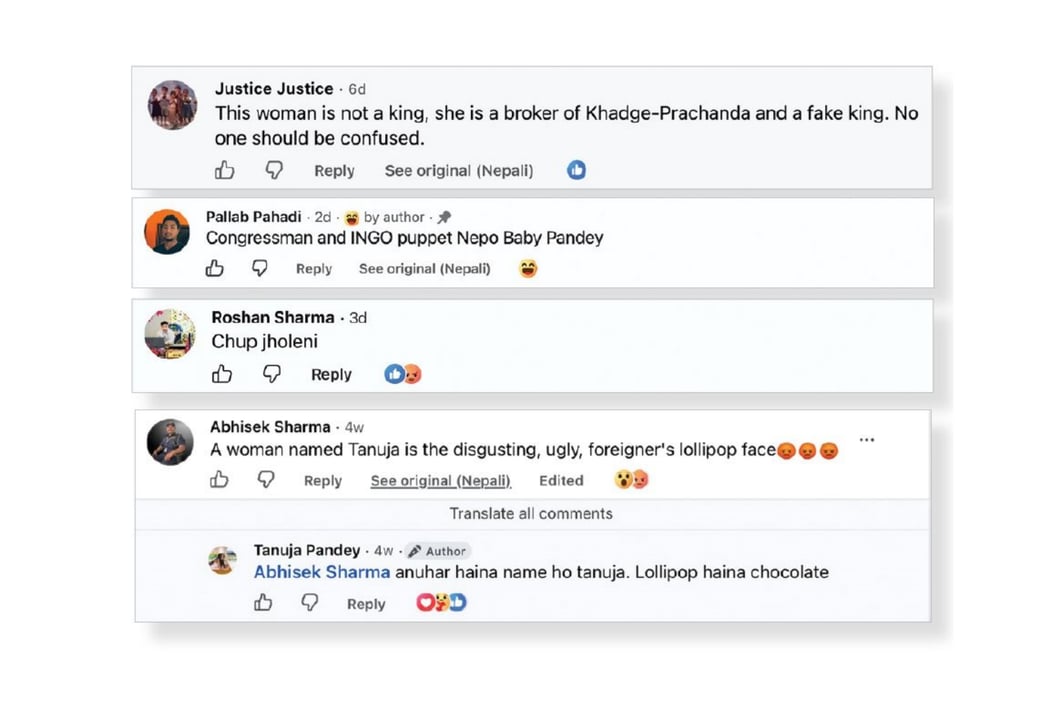The image size is (1056, 704).
Task: Click See original (Nepali) on Justice comment
Action: point(459,170)
